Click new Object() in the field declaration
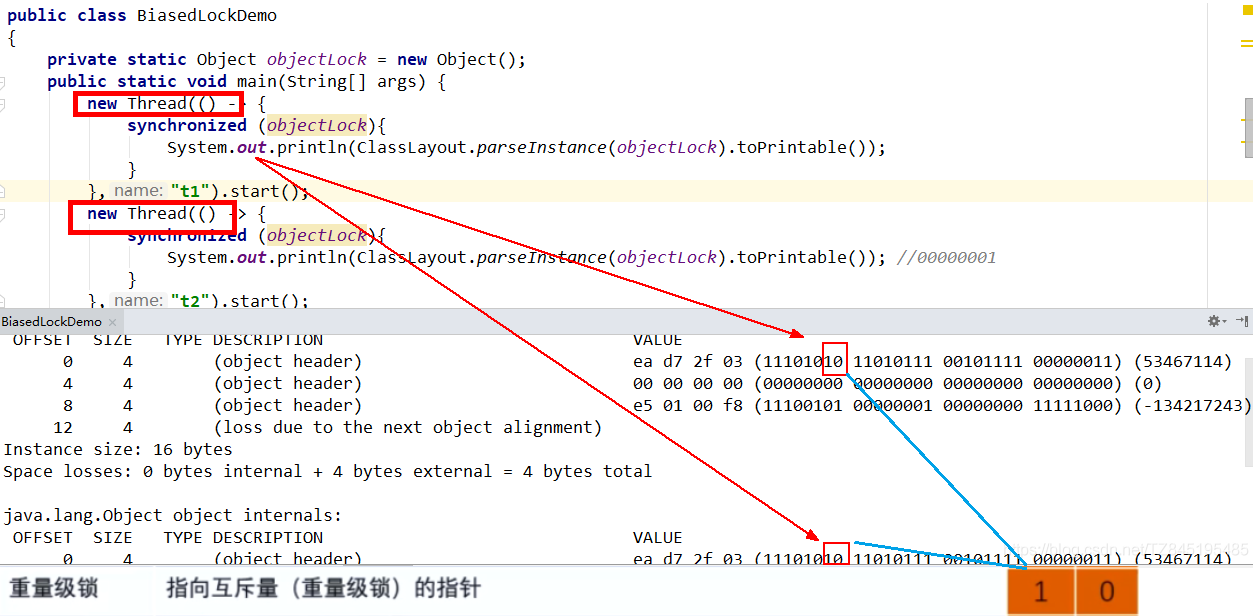Viewport: 1253px width, 616px height. [x=456, y=60]
